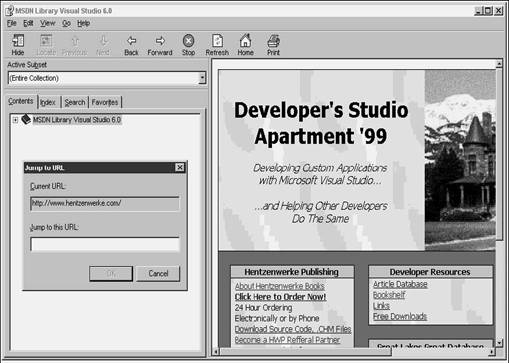Open the Free Downloads link
The height and width of the screenshot is (363, 509).
[x=400, y=316]
